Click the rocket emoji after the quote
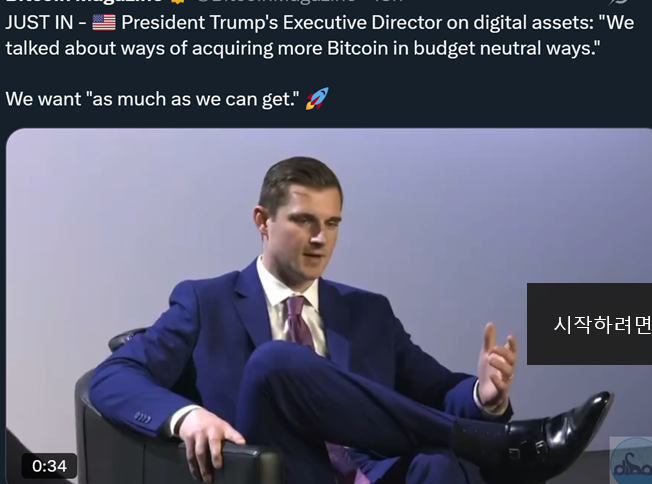 pos(317,99)
